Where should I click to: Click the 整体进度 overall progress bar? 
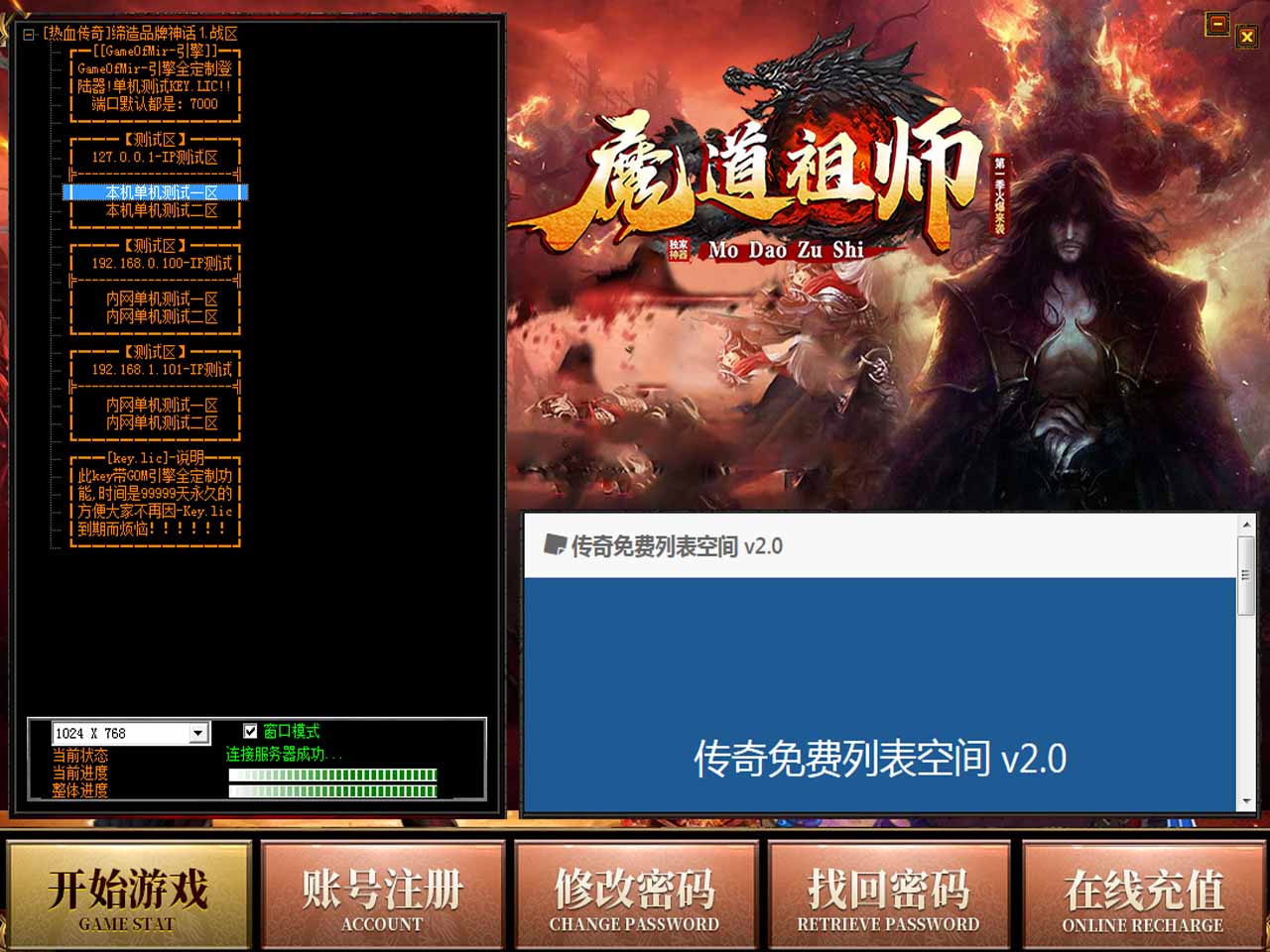tap(332, 791)
